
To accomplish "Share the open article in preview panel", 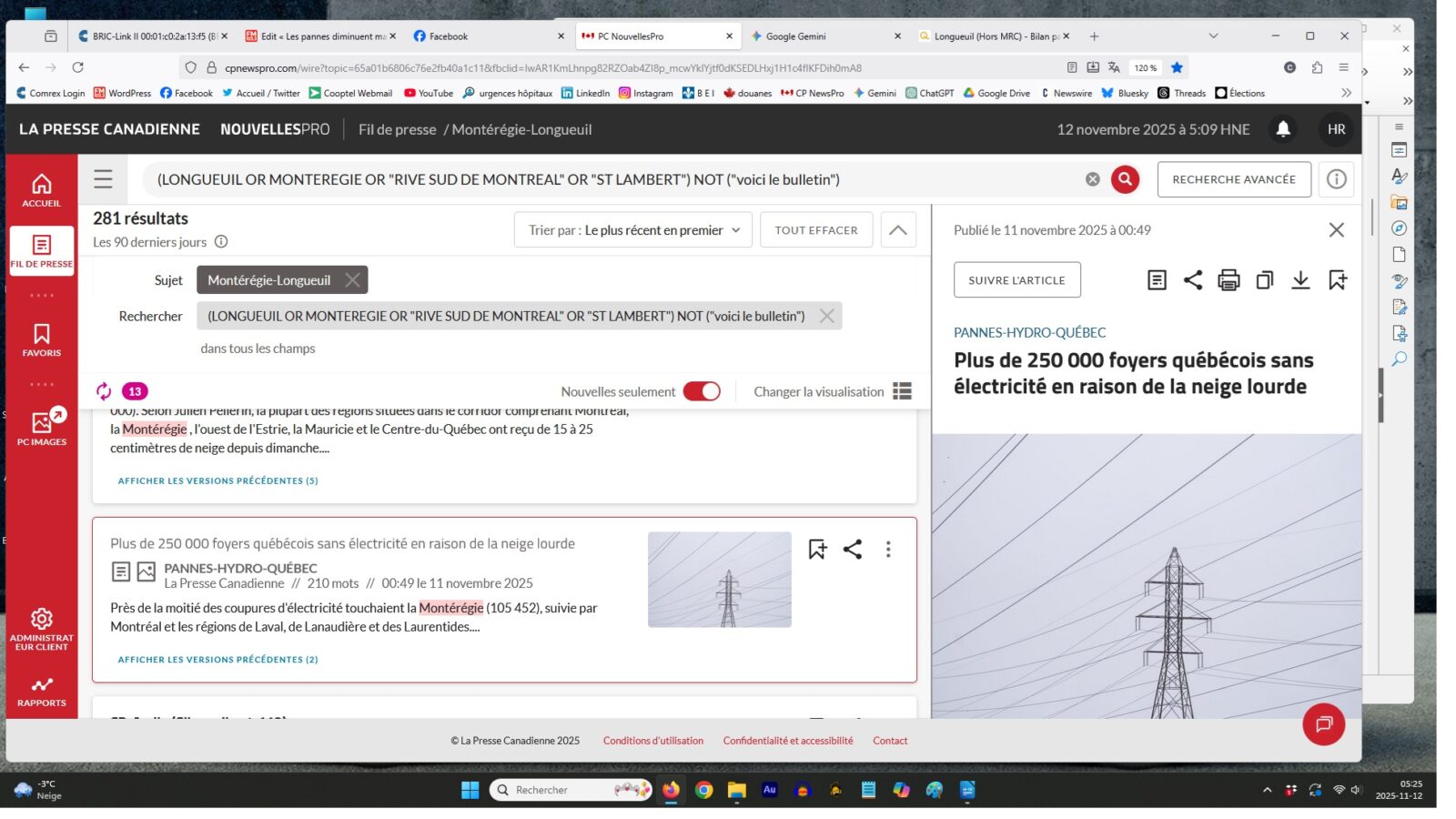I will point(1192,280).
